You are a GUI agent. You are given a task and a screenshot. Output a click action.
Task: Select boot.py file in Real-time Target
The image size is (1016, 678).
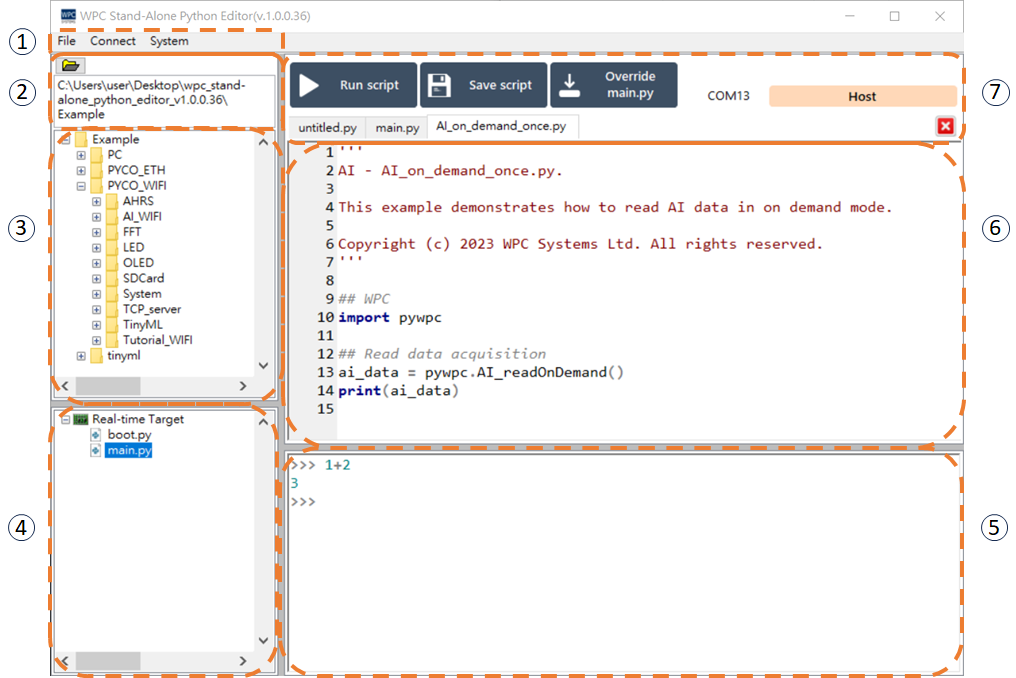tap(129, 435)
